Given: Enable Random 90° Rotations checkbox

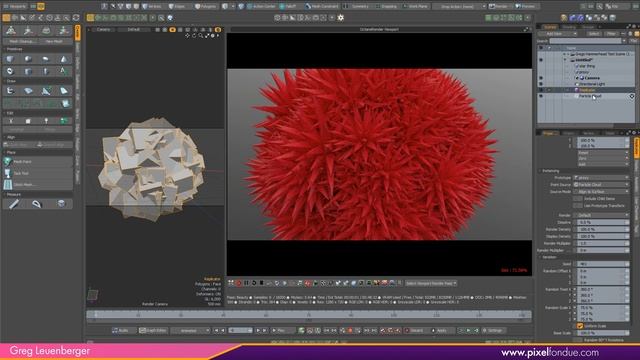Looking at the screenshot, I should [578, 340].
